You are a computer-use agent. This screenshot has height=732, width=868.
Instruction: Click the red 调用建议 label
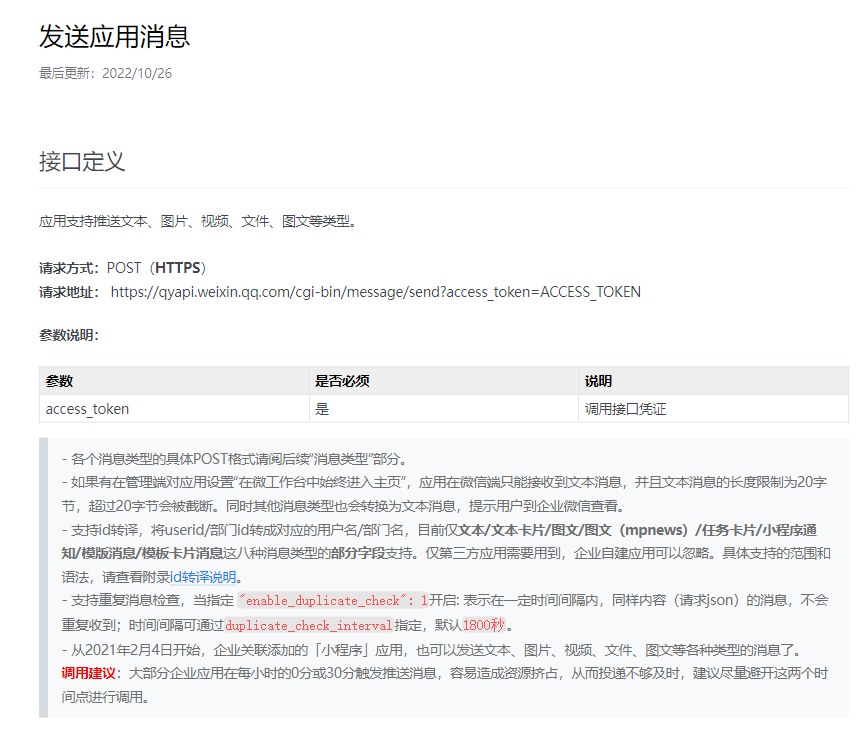[90, 673]
